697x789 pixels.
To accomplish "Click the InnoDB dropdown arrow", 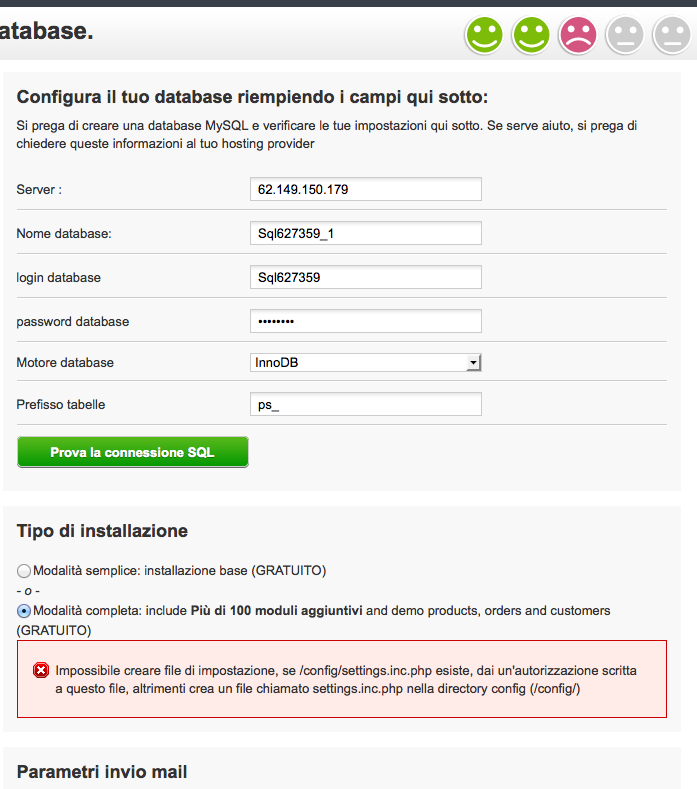I will (x=474, y=362).
